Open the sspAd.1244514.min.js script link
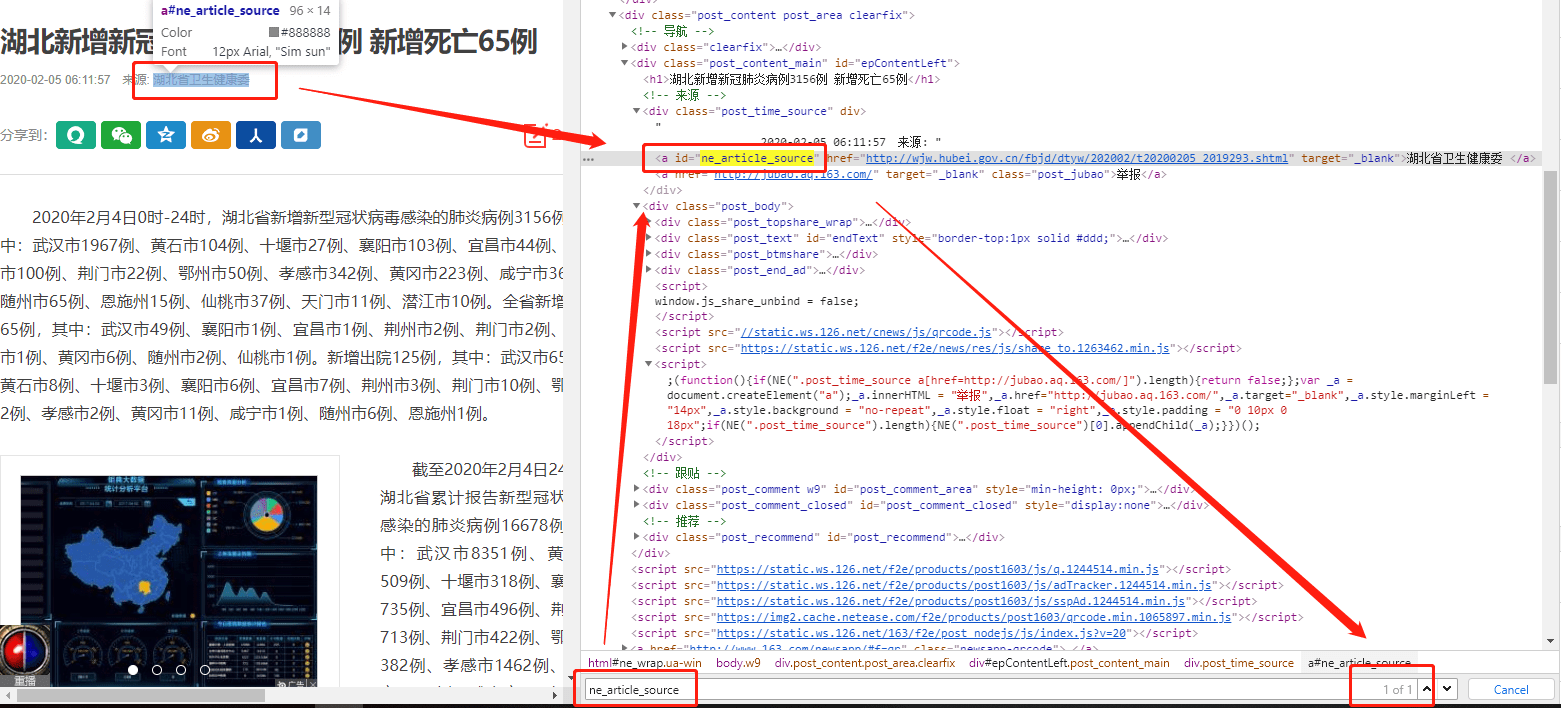1561x708 pixels. 951,601
